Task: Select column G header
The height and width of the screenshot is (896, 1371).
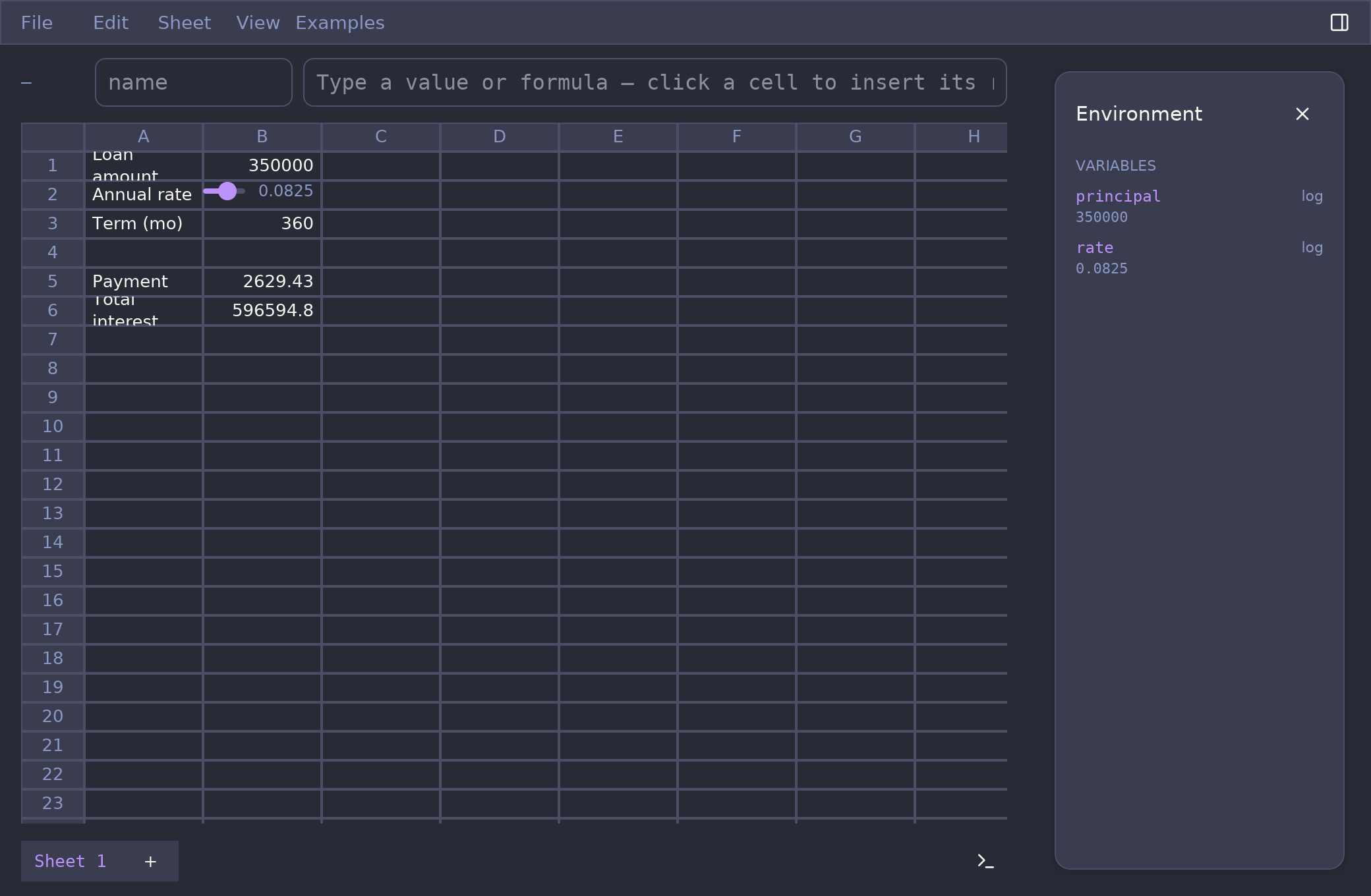Action: click(856, 137)
